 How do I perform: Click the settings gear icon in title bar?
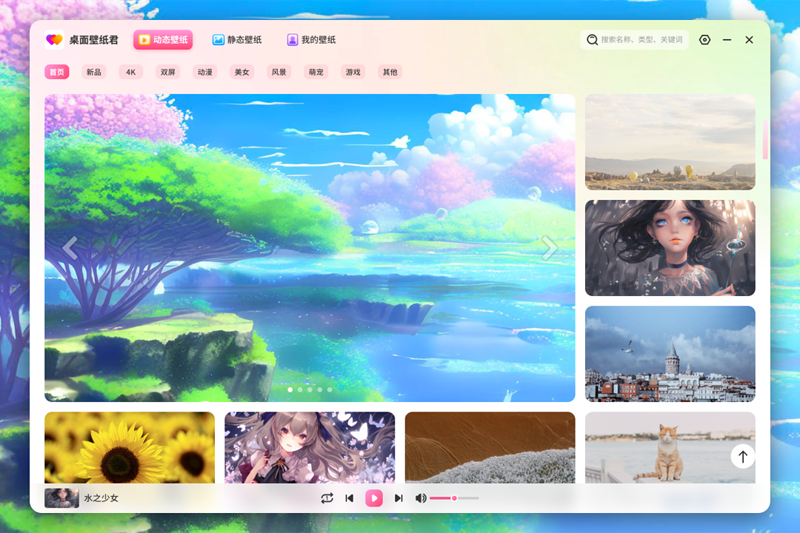pyautogui.click(x=705, y=40)
